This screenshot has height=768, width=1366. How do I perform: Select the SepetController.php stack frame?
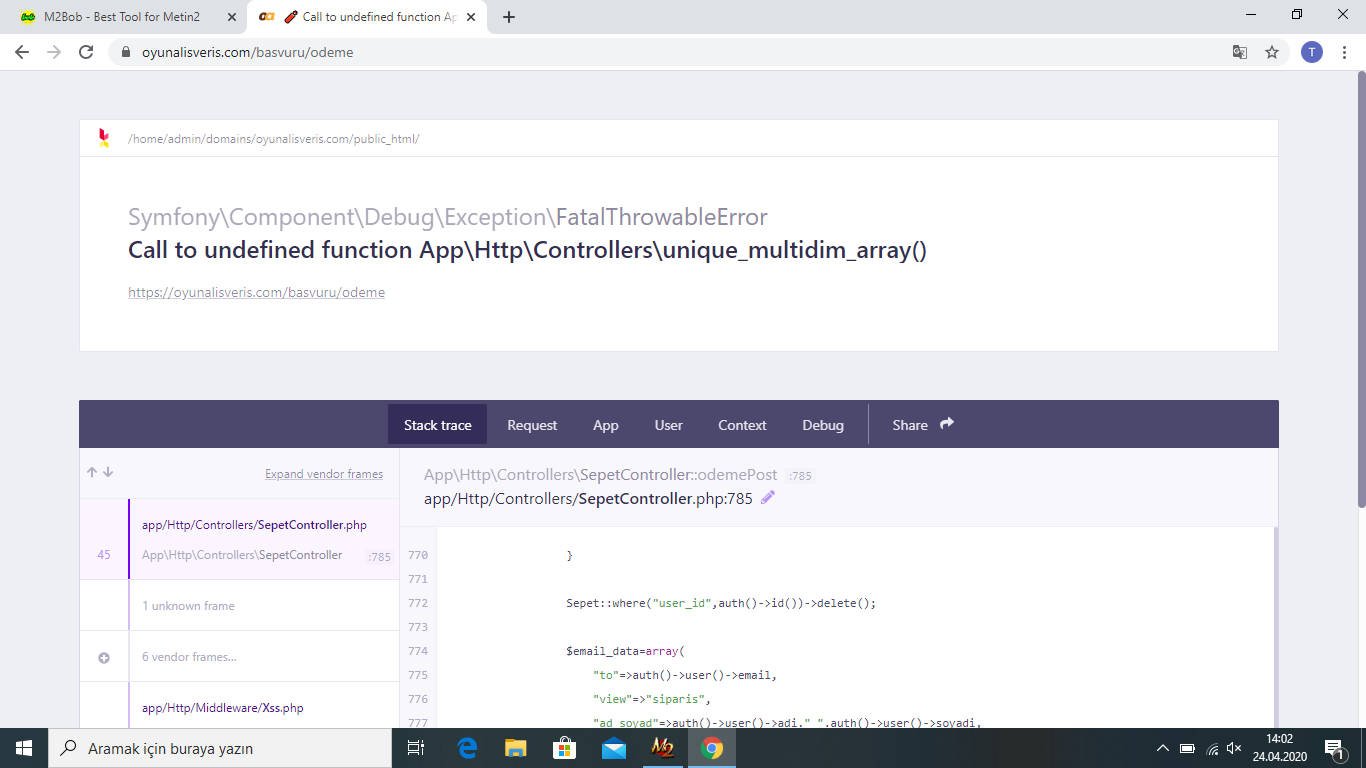[x=240, y=539]
